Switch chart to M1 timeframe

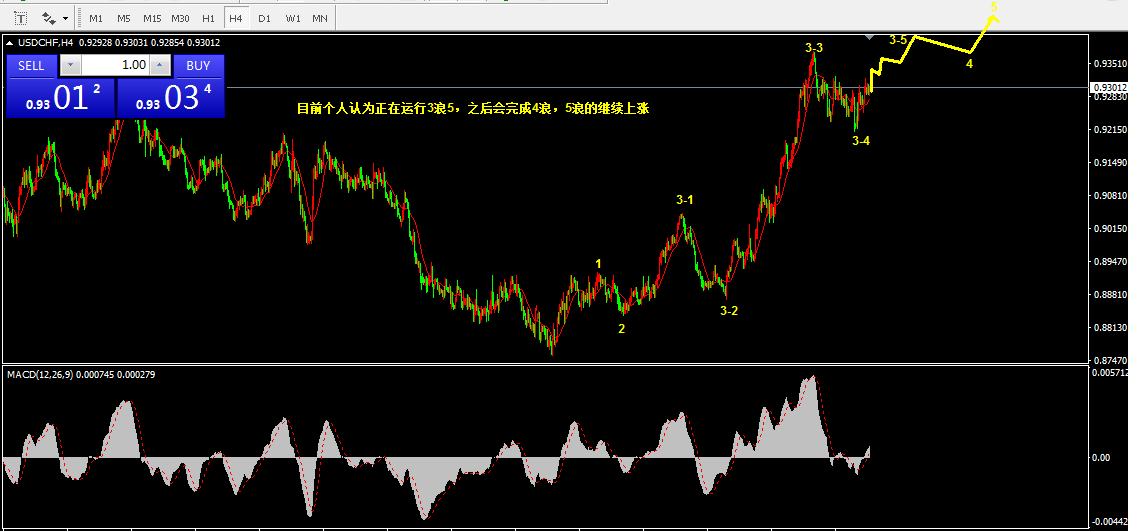coord(96,18)
